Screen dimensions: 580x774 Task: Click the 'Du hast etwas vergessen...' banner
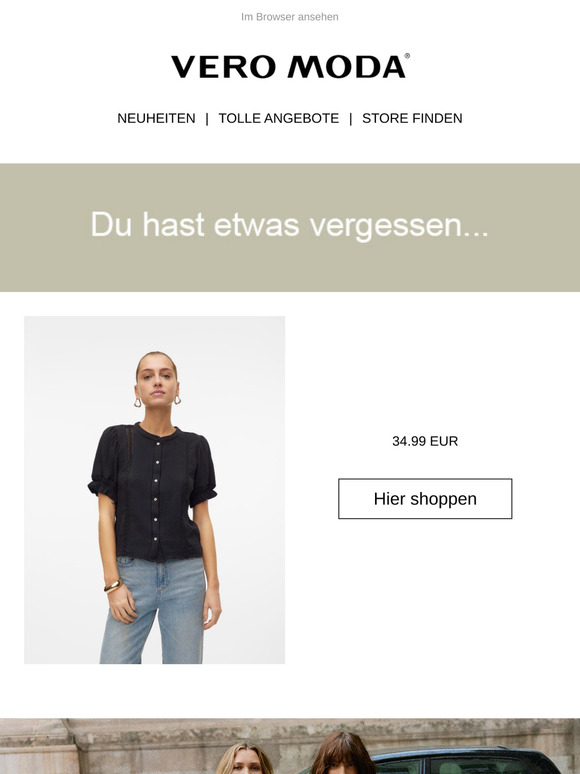[x=290, y=227]
